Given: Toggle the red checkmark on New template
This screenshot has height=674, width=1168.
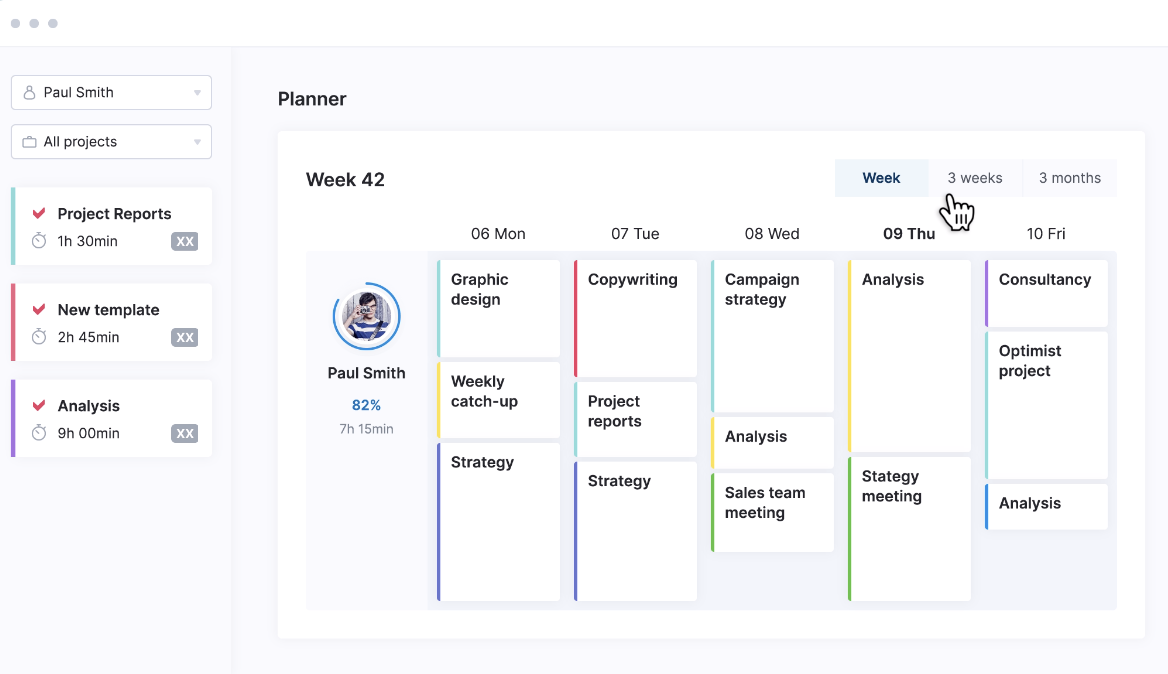Looking at the screenshot, I should 39,309.
